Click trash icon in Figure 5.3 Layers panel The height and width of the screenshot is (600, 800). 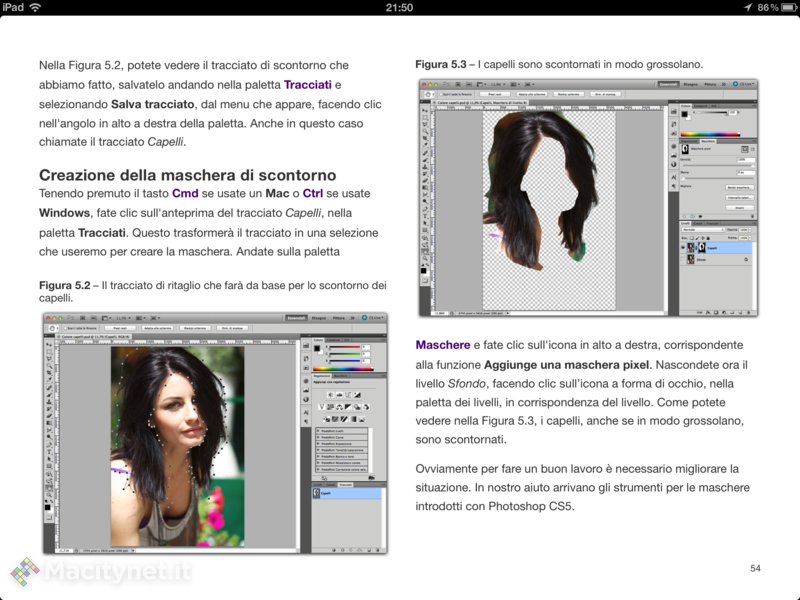748,312
